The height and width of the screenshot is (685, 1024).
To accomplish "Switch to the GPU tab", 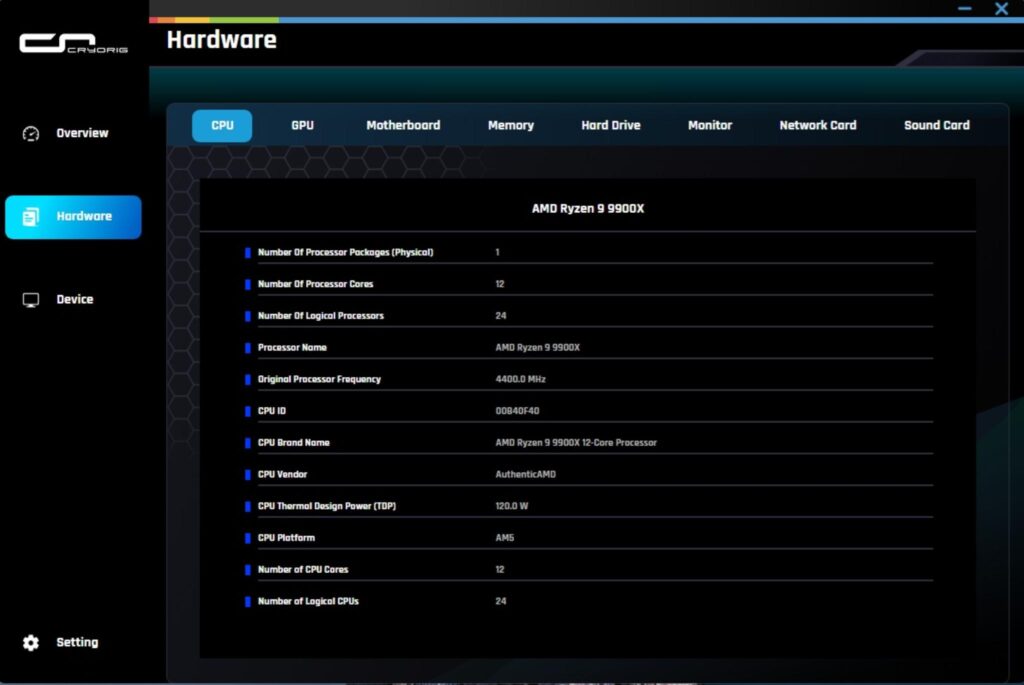I will pos(302,125).
